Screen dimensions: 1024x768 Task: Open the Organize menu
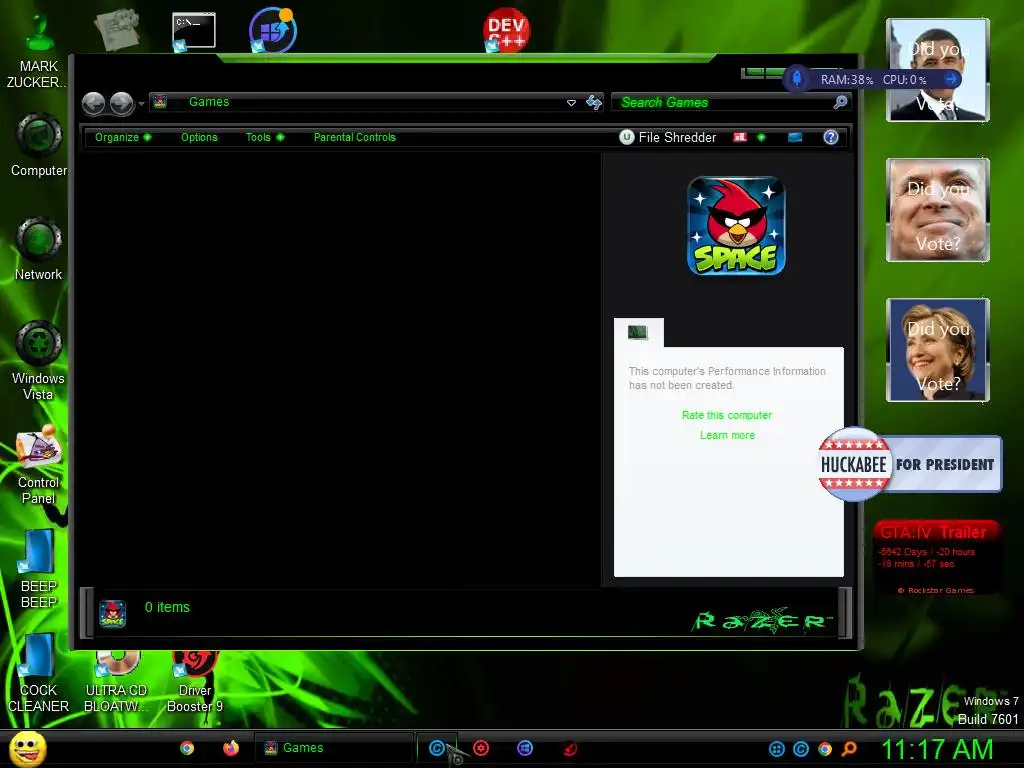[x=123, y=137]
